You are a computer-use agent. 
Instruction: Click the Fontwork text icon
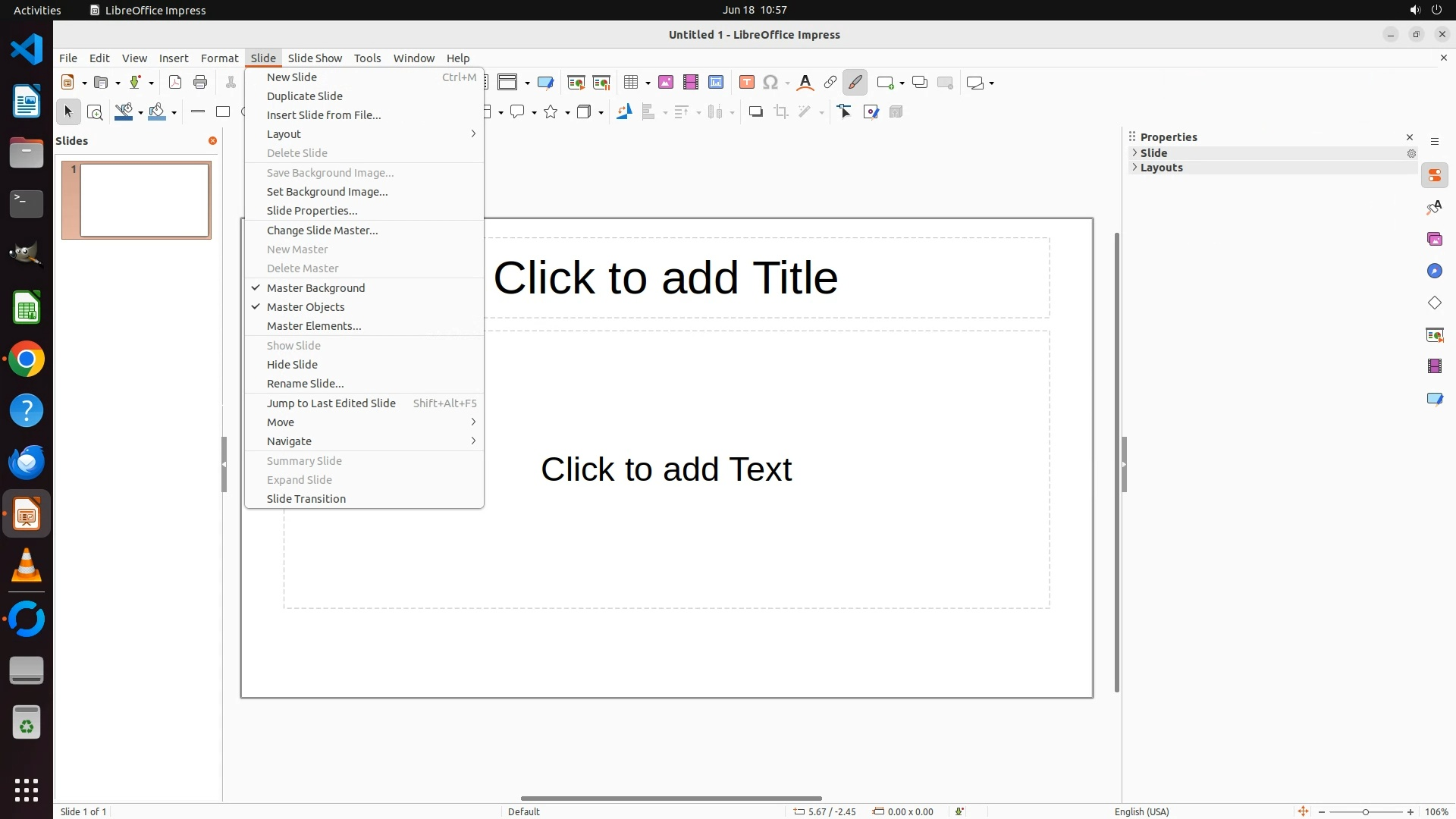tap(805, 83)
